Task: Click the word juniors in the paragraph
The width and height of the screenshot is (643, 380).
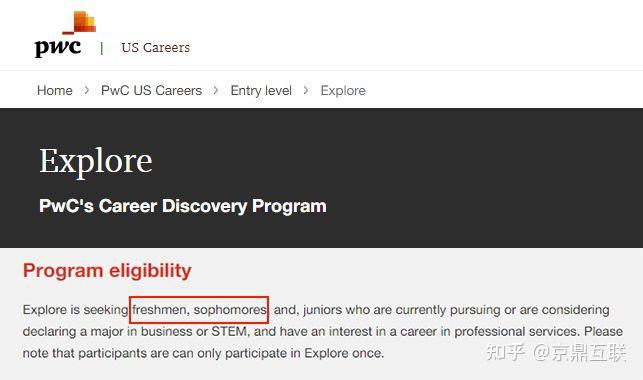Action: tap(322, 309)
